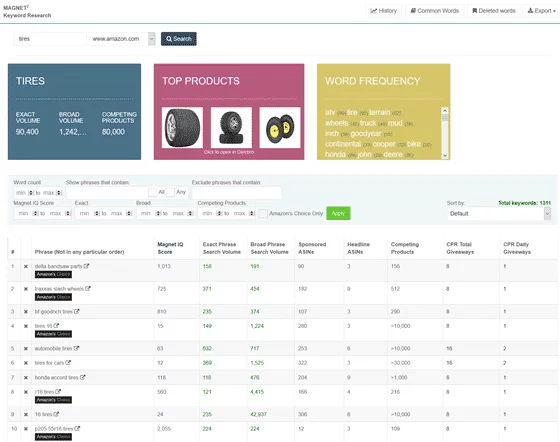Focus the keyword search field containing 'tires'
The image size is (560, 442).
pyautogui.click(x=50, y=39)
